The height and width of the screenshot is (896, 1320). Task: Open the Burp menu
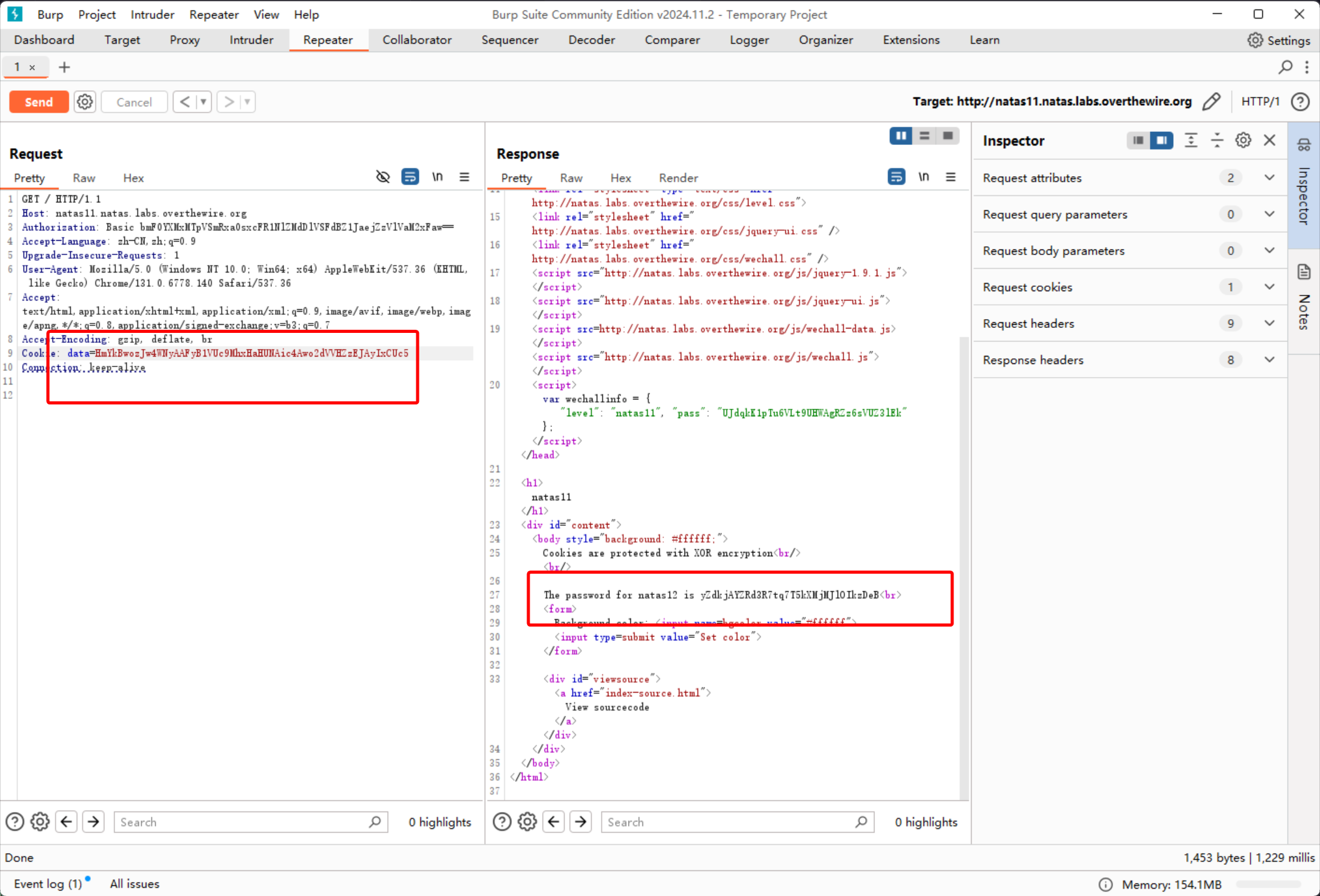[x=50, y=14]
